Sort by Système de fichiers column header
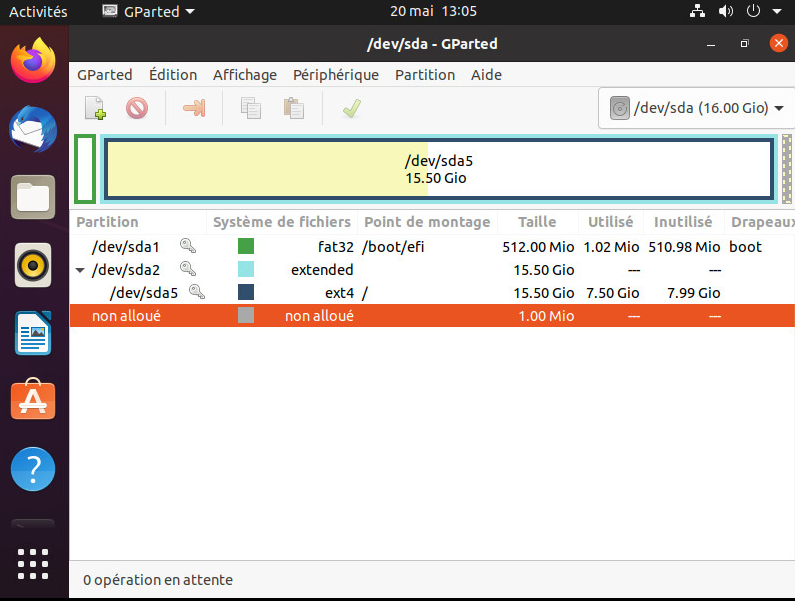The image size is (795, 601). pos(282,222)
